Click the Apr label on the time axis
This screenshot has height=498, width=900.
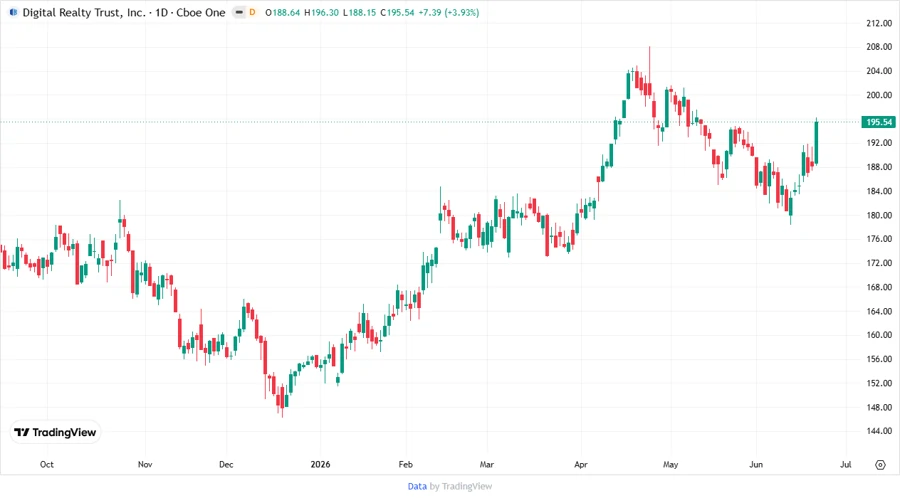[x=581, y=464]
